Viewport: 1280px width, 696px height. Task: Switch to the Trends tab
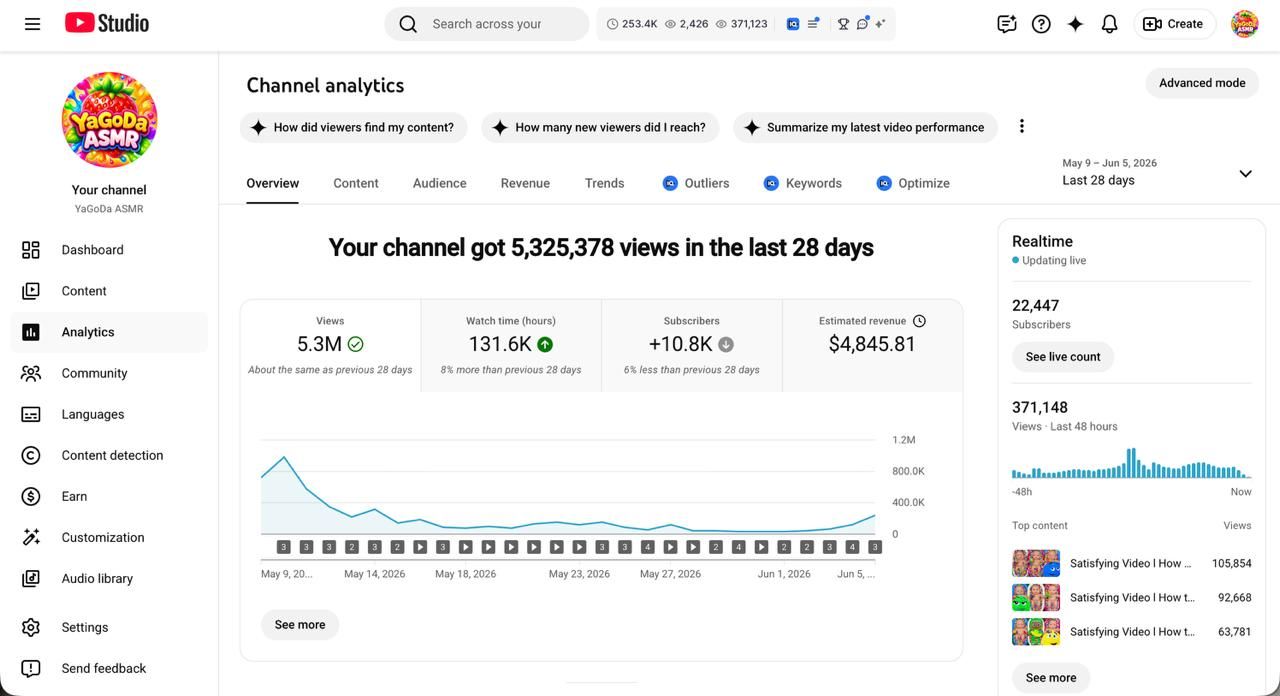tap(604, 183)
